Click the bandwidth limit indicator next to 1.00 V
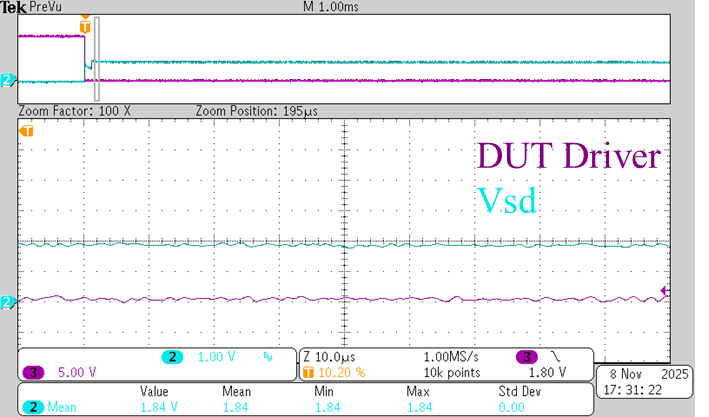 pyautogui.click(x=266, y=356)
